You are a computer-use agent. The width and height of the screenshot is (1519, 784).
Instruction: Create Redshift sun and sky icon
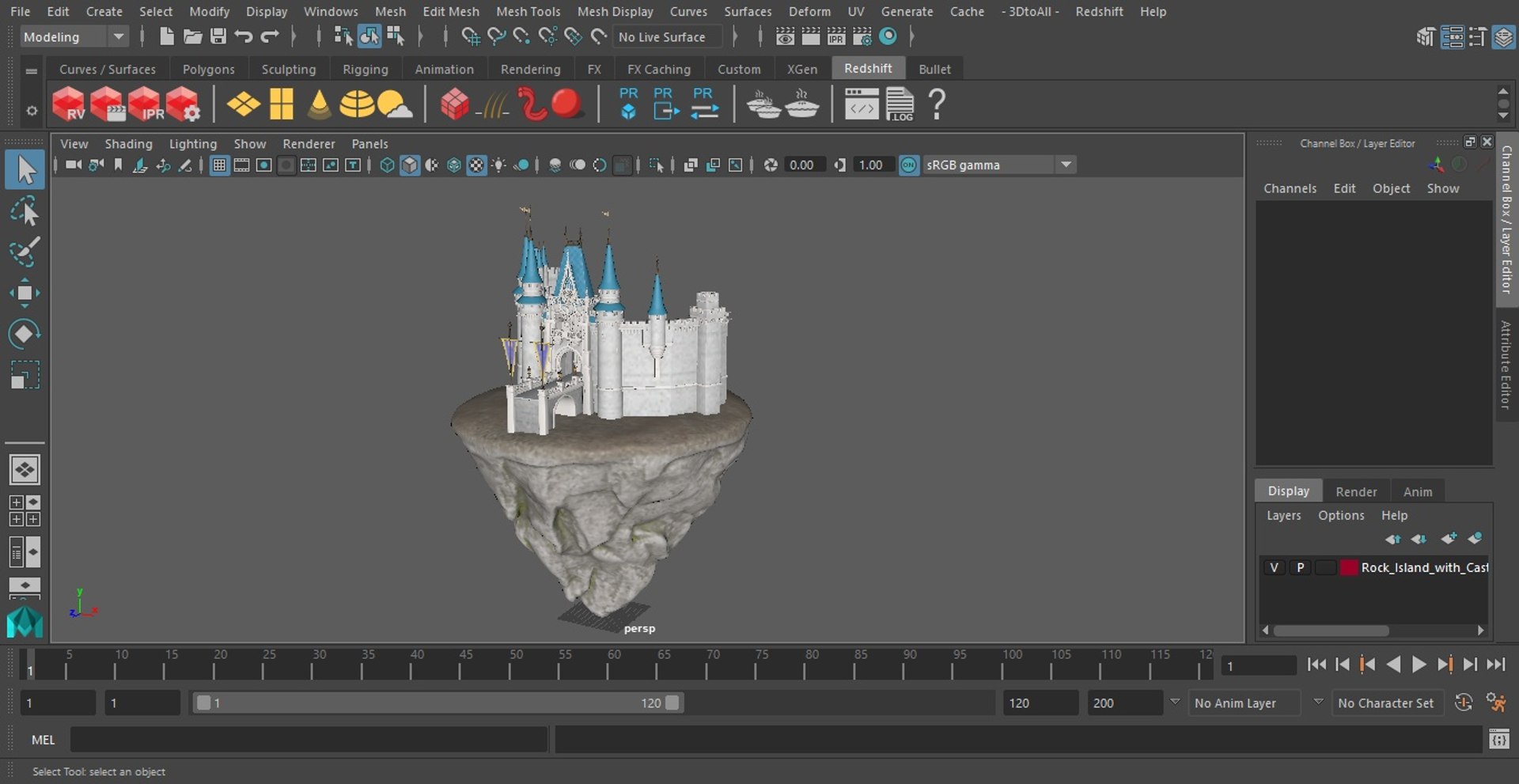pyautogui.click(x=395, y=104)
